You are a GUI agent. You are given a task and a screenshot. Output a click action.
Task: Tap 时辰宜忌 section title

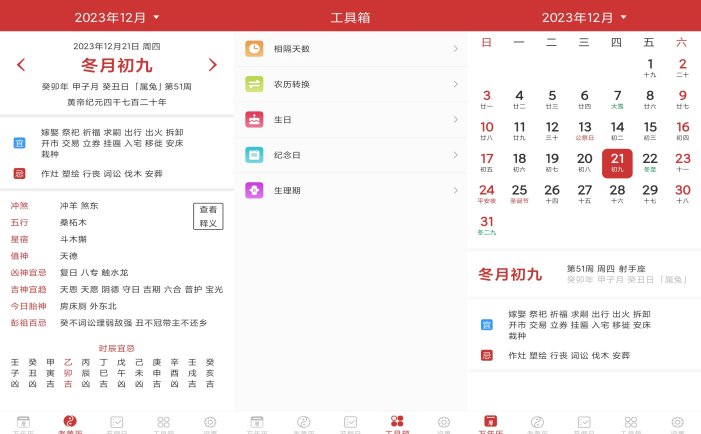[117, 348]
